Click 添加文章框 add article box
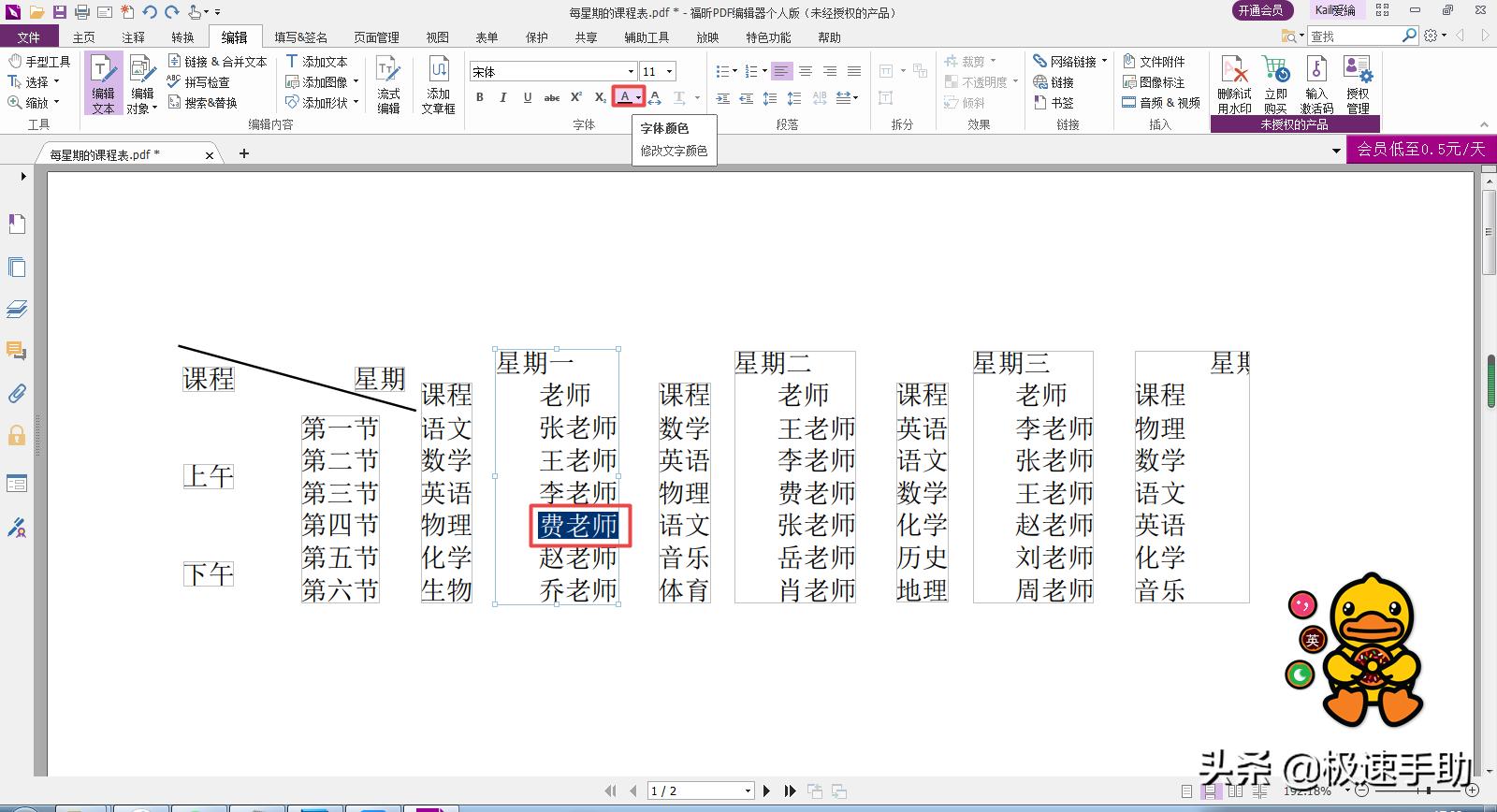Image resolution: width=1497 pixels, height=812 pixels. tap(438, 84)
